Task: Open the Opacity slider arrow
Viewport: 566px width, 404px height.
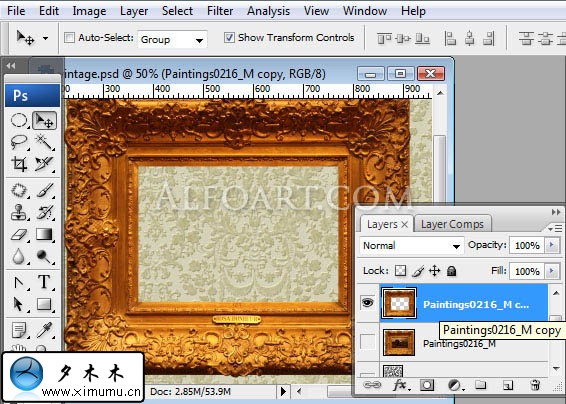Action: 552,246
